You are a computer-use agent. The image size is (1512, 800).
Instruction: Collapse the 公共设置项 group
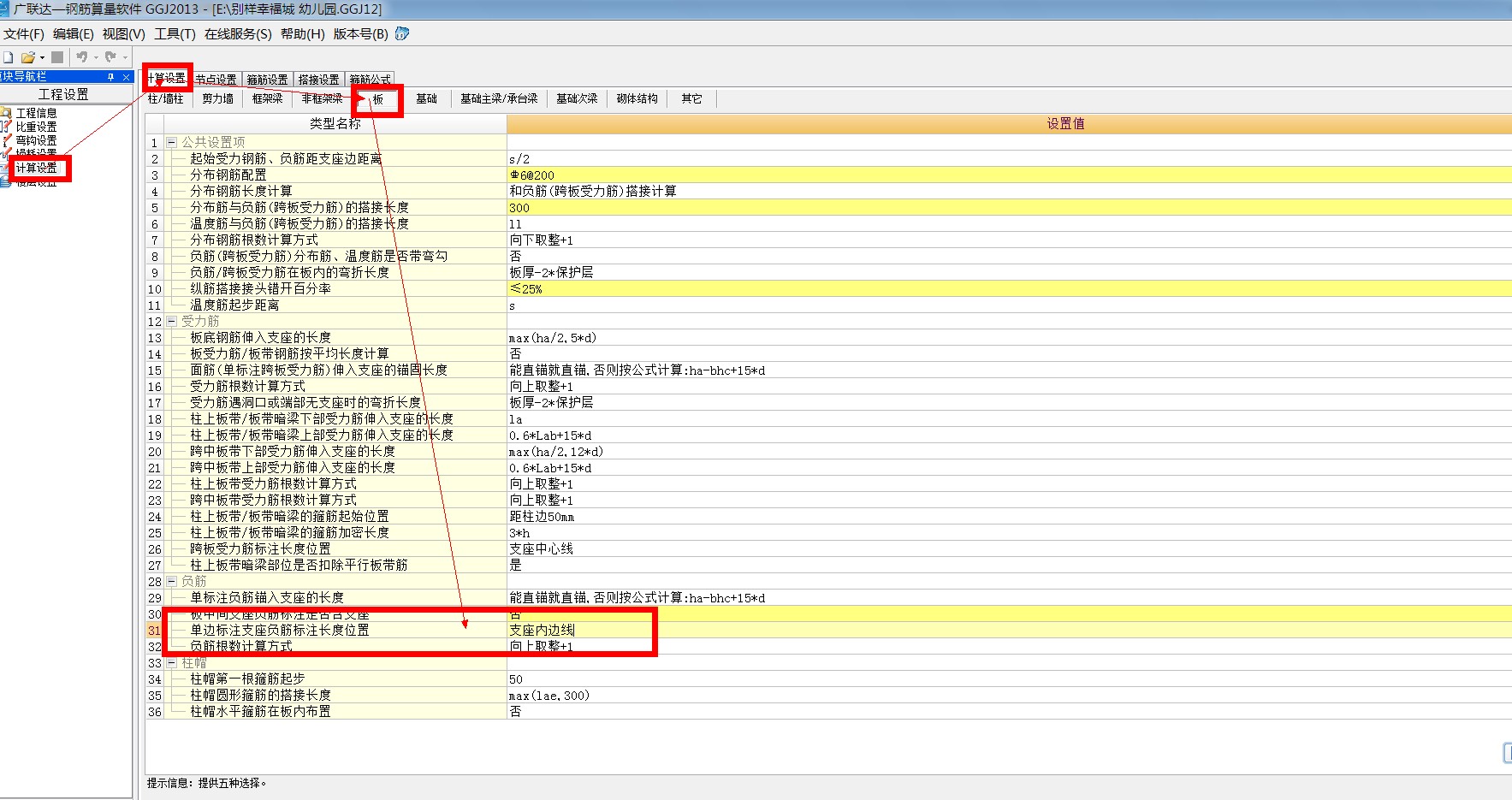tap(171, 142)
